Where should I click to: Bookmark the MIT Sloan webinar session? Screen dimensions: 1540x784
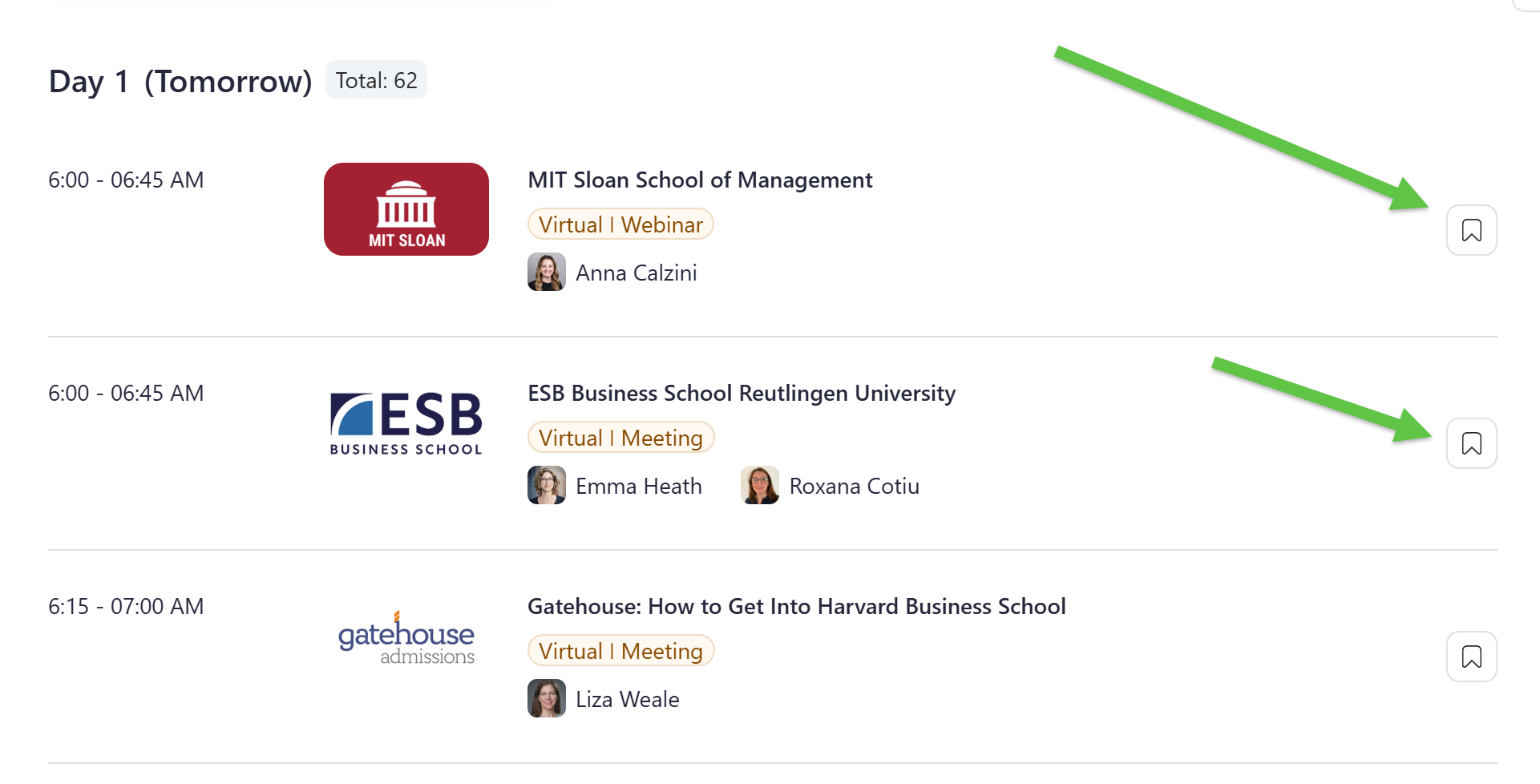pyautogui.click(x=1471, y=230)
